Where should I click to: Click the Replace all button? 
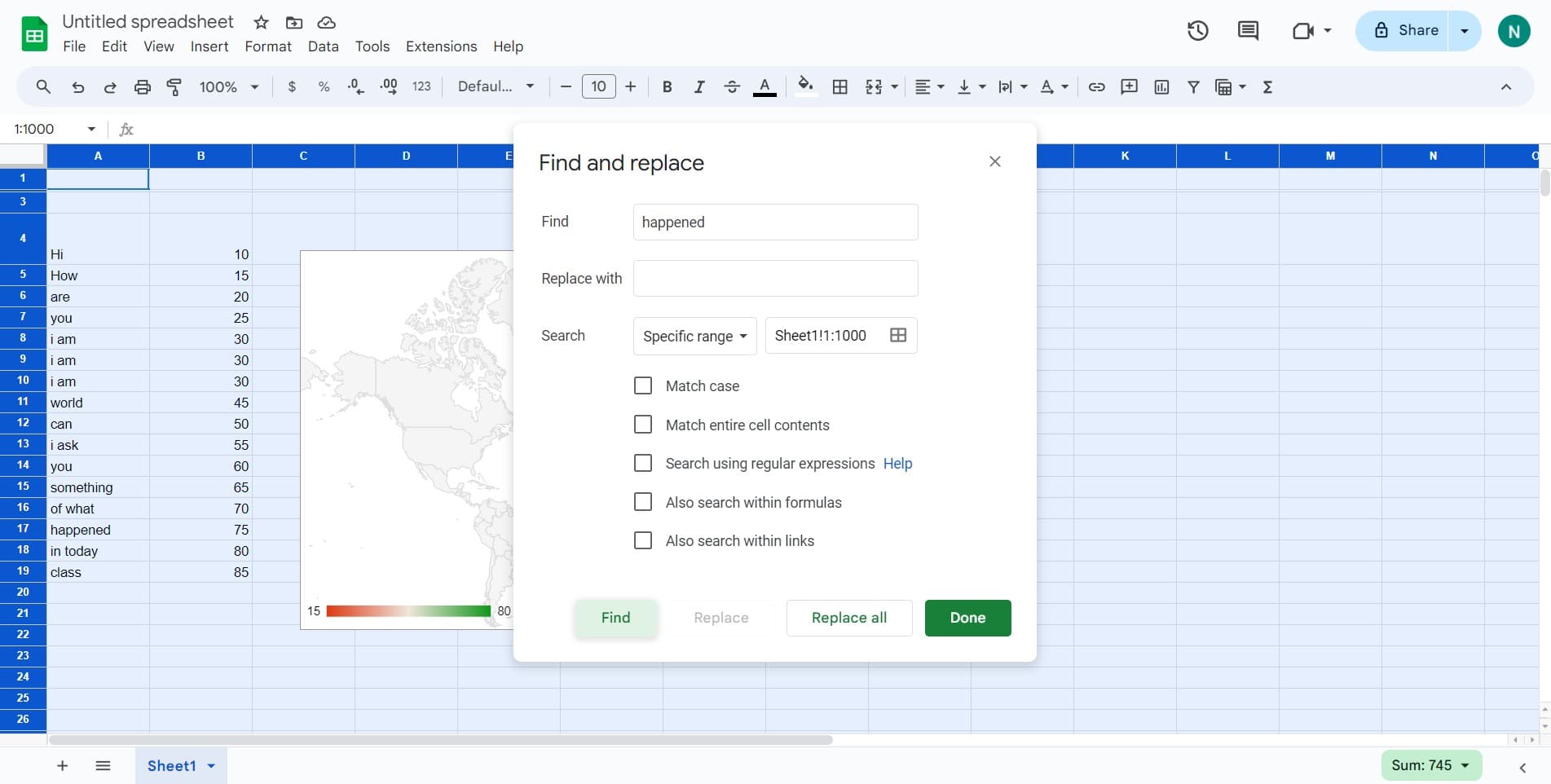tap(848, 618)
